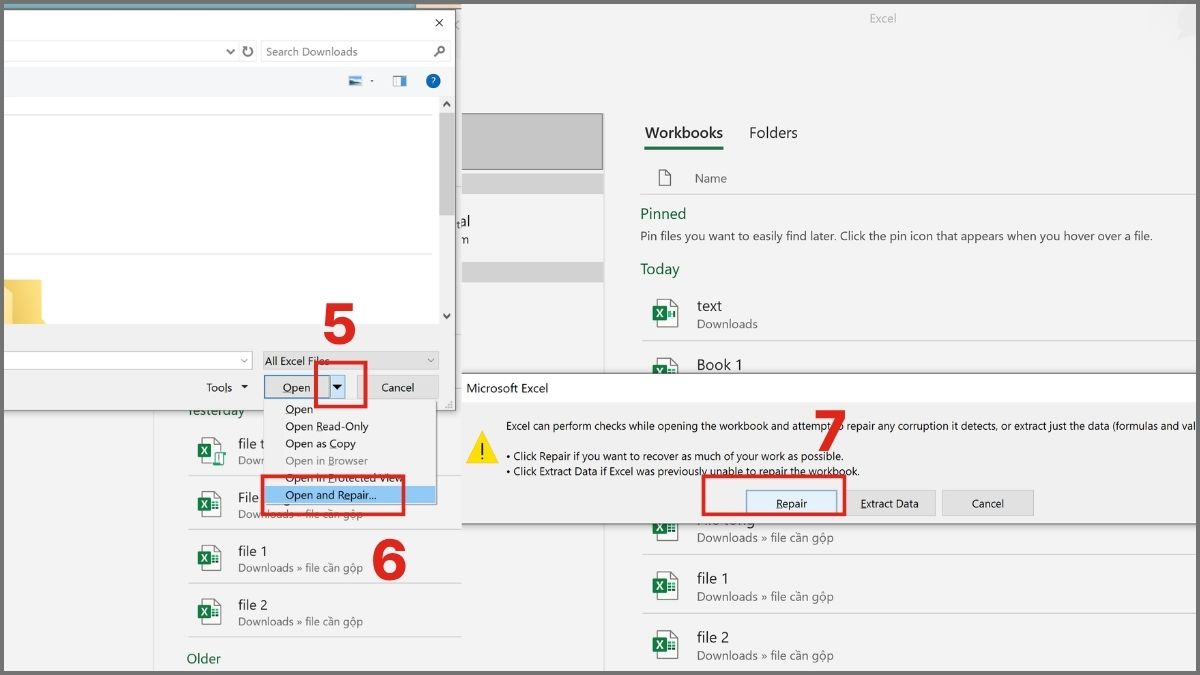
Task: Click the Open button in the file dialog
Action: (x=296, y=388)
